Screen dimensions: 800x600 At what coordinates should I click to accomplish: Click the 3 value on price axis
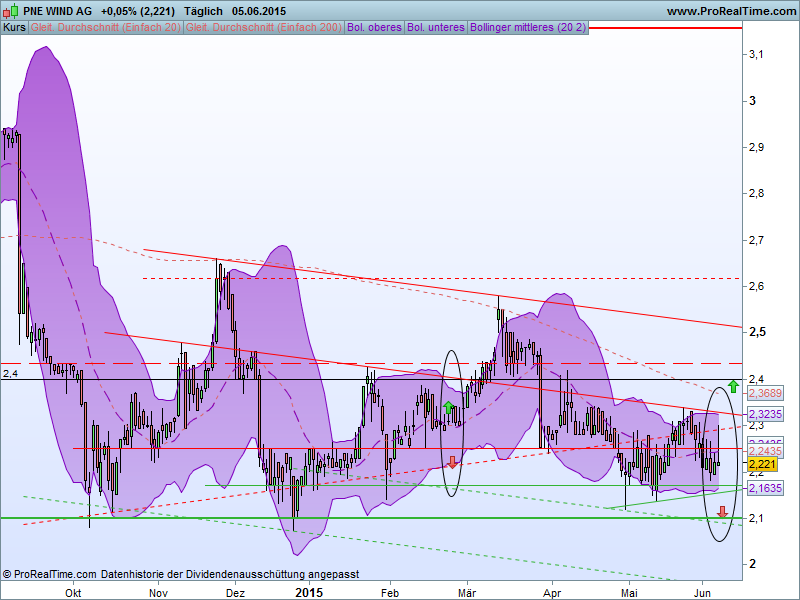752,101
